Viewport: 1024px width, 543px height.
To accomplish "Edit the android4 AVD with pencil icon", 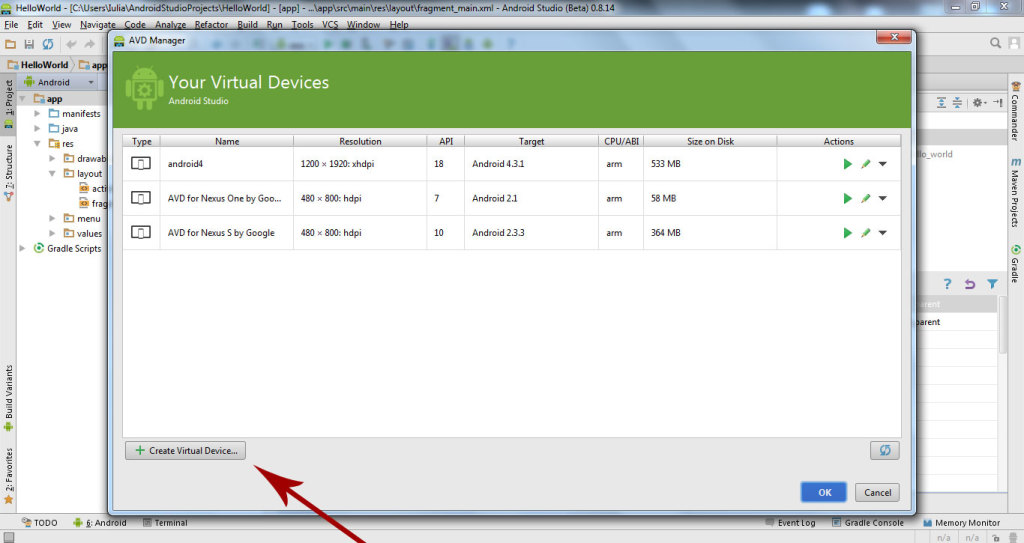I will 865,164.
